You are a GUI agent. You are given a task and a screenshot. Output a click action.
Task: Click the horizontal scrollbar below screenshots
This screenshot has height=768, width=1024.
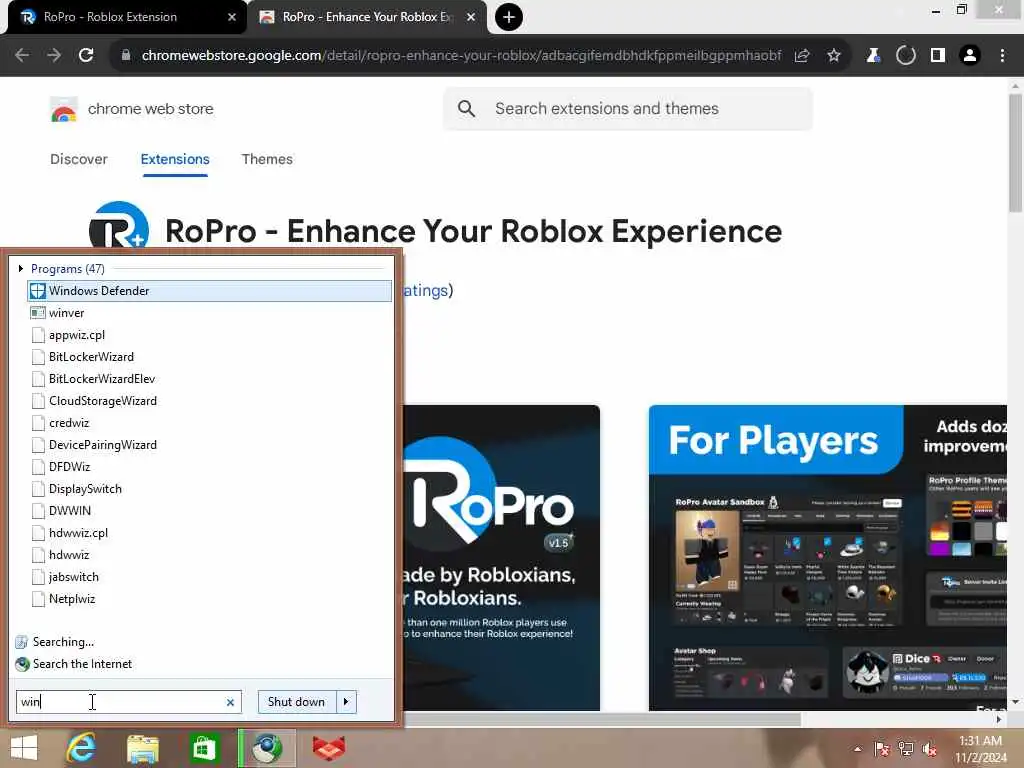pos(601,719)
